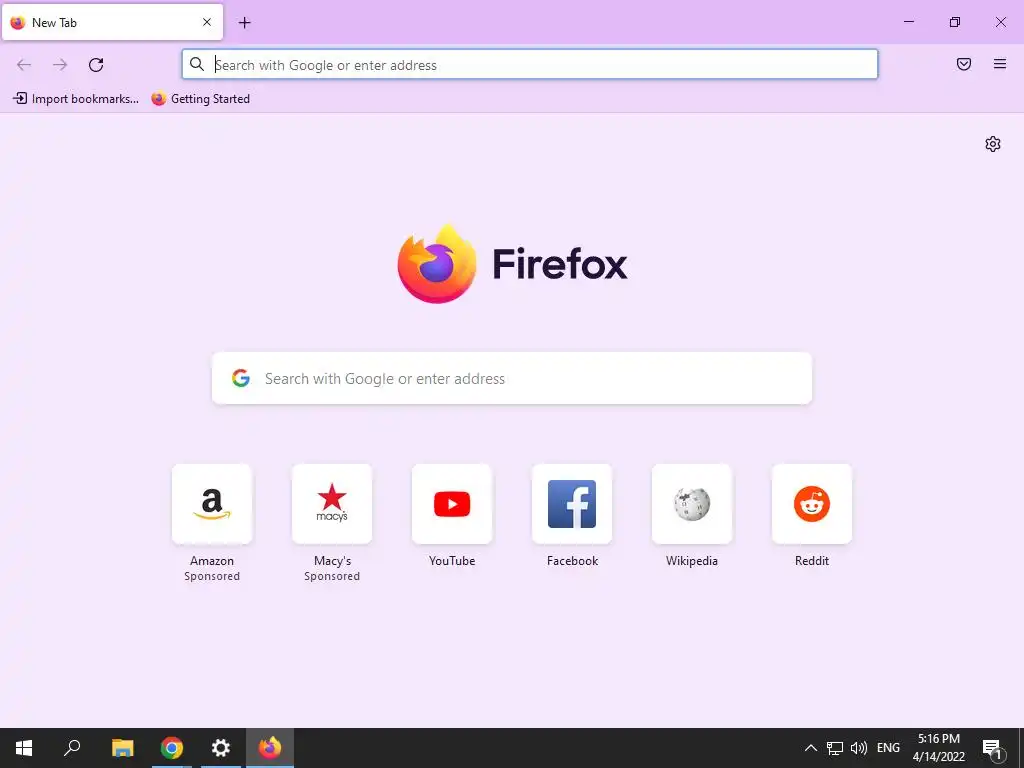Open the Save to Pocket icon

tap(964, 64)
